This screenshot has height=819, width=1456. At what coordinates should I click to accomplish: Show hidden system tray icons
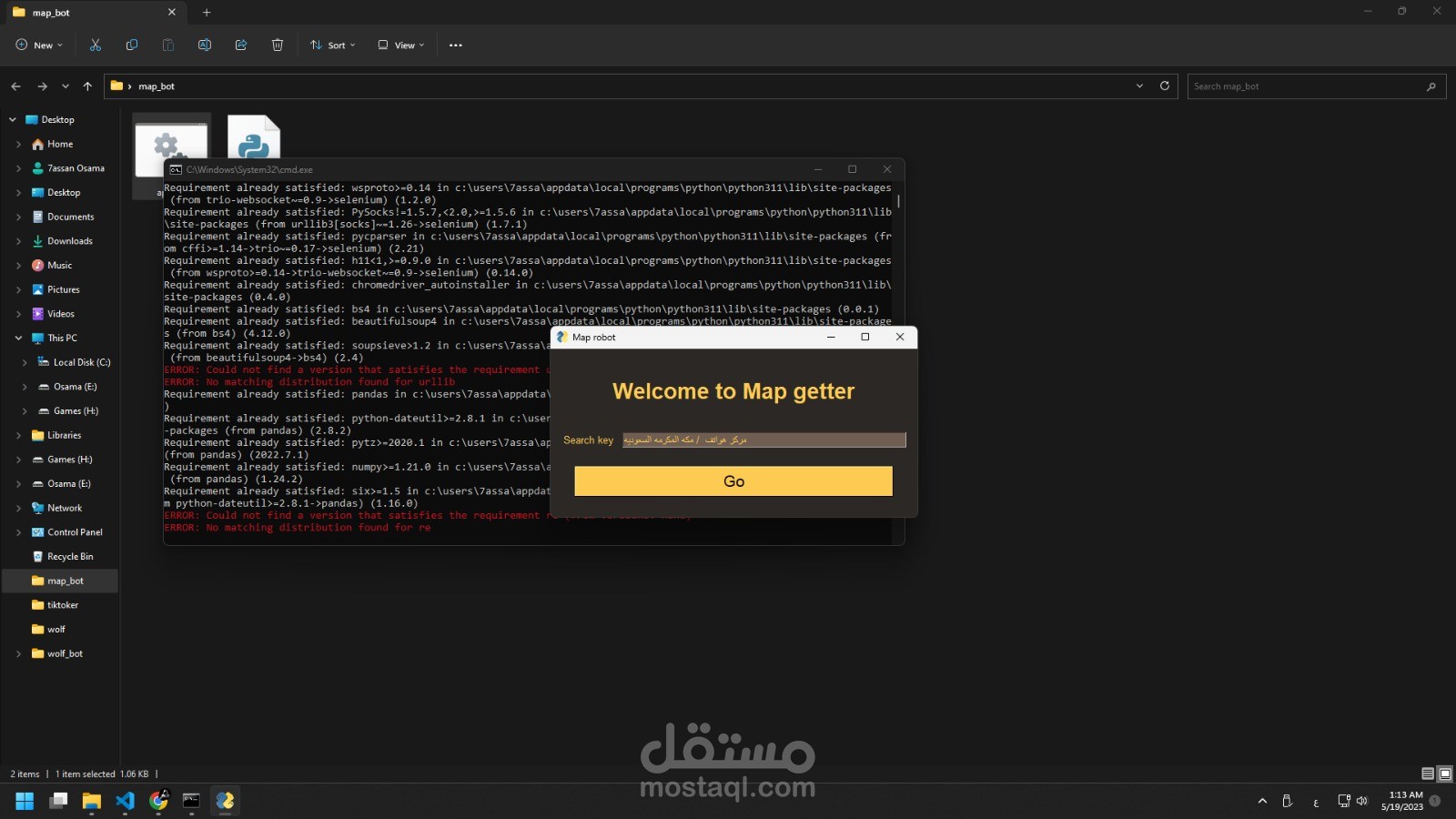point(1262,802)
